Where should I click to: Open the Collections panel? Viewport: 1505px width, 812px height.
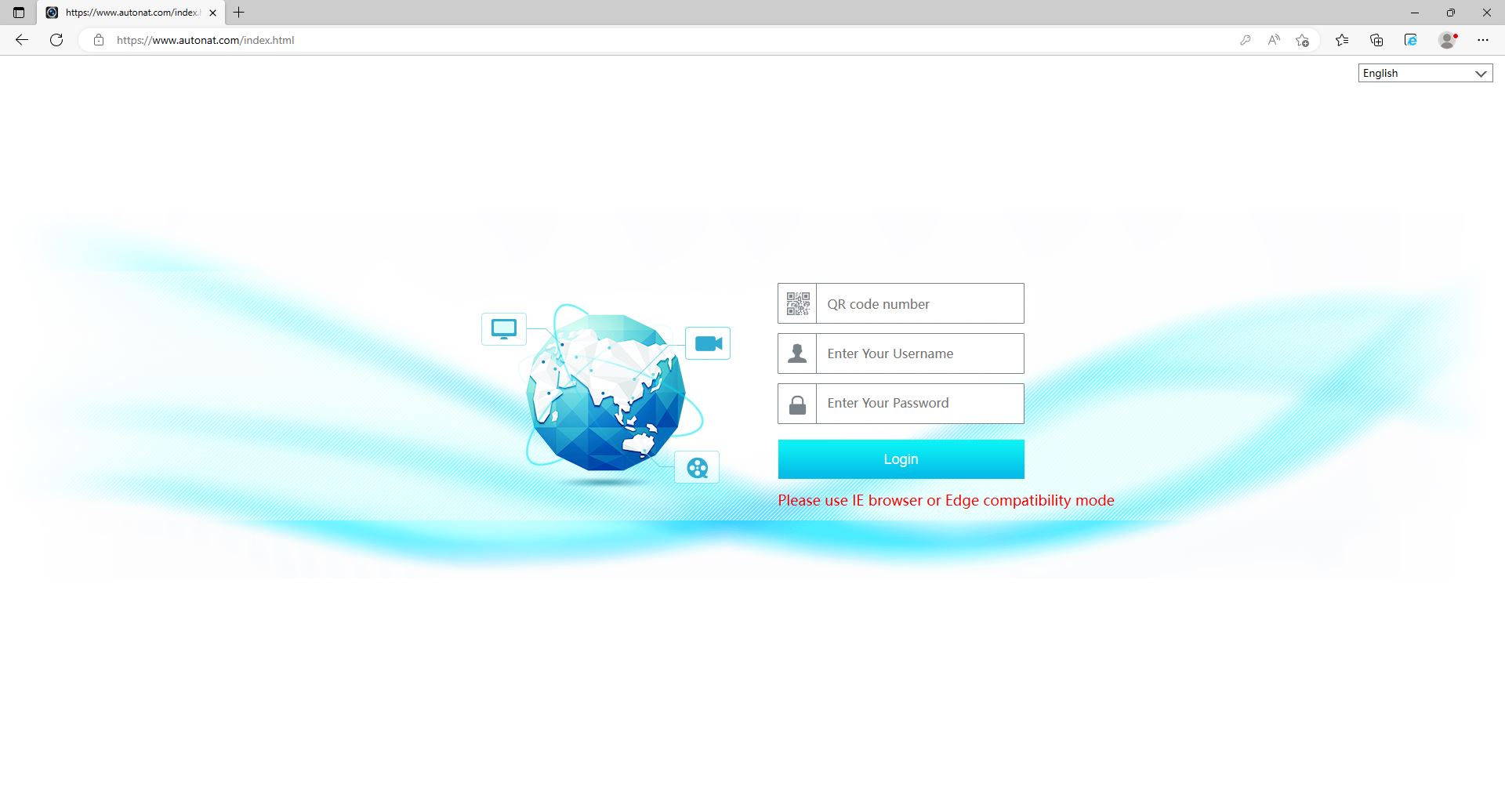pyautogui.click(x=1376, y=40)
